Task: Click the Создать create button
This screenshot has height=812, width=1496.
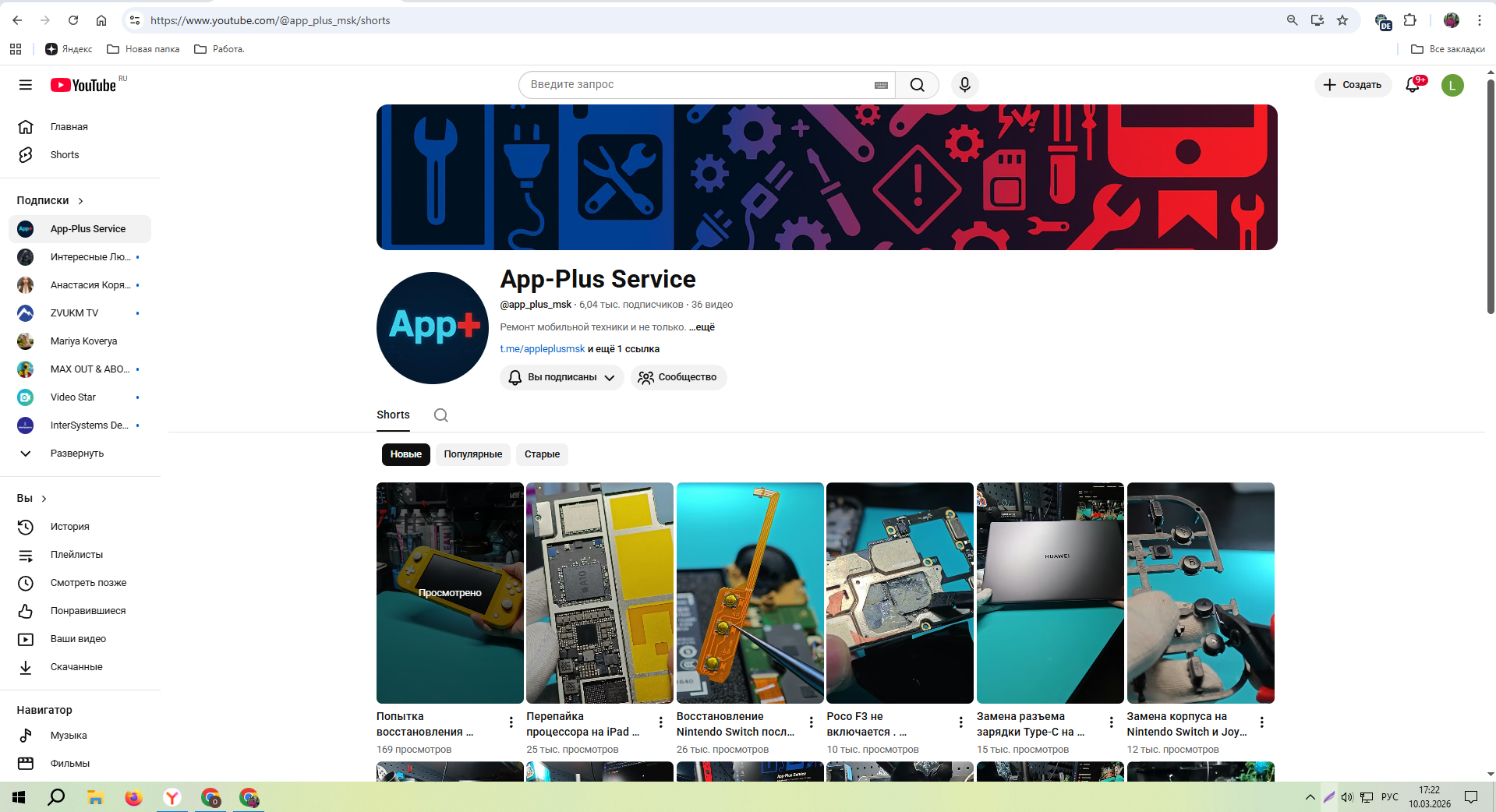Action: point(1353,85)
